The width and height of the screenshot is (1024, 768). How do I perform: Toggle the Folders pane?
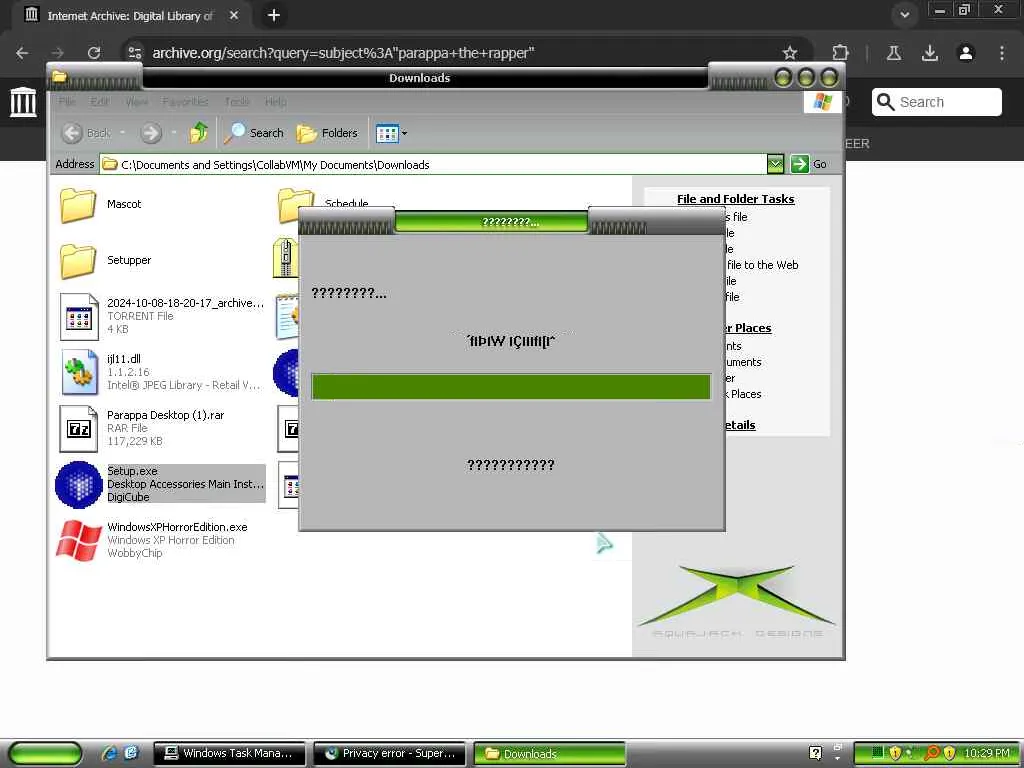click(327, 133)
